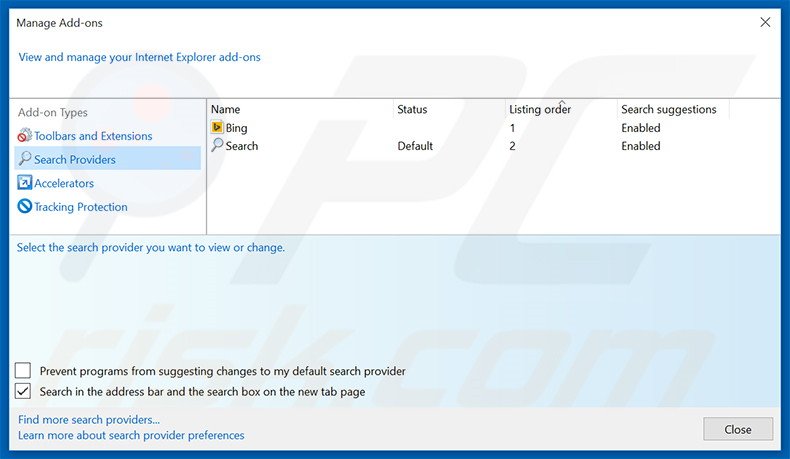Sort by the Name column header

point(225,109)
